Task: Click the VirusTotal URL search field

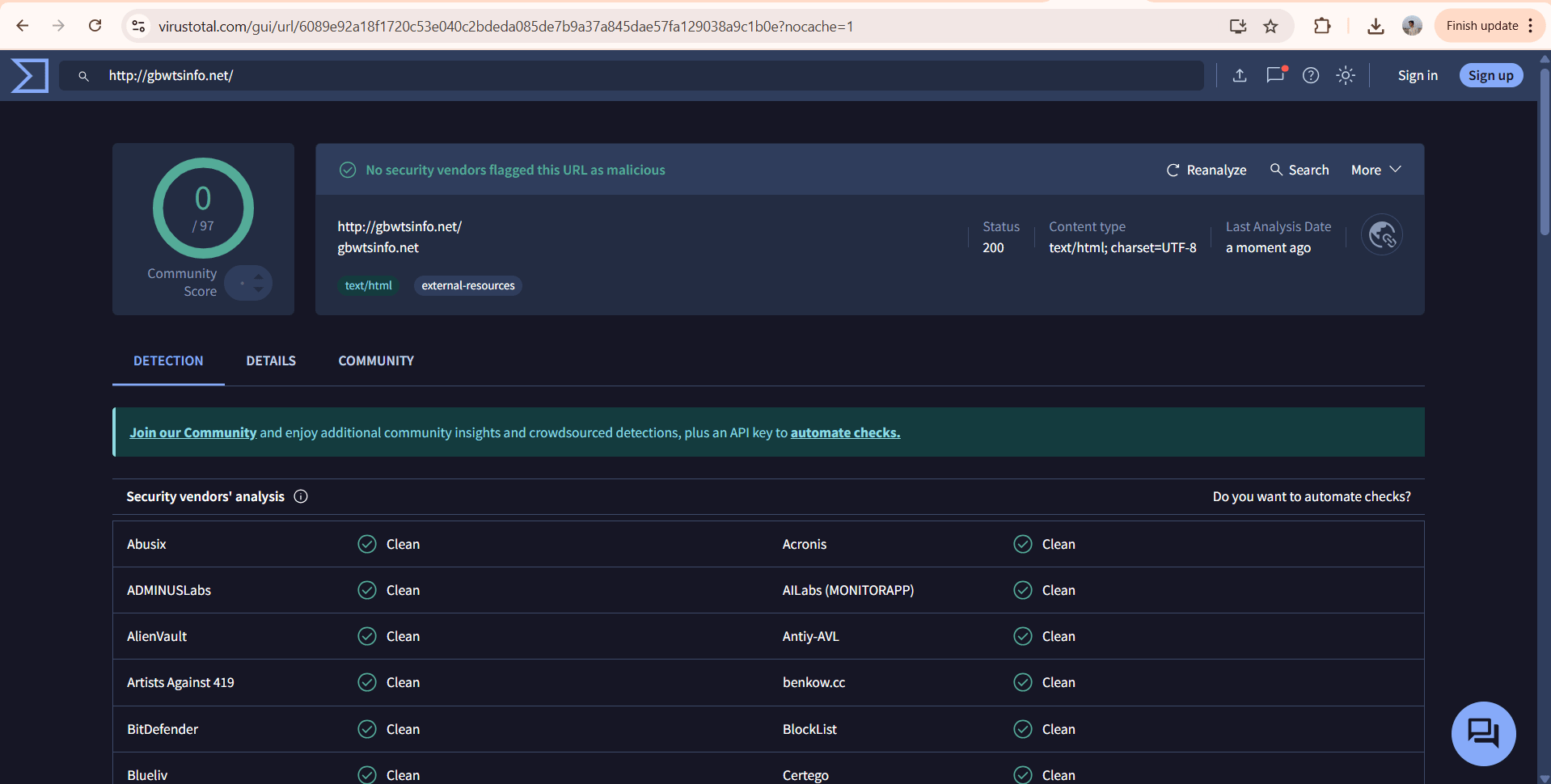Action: pyautogui.click(x=631, y=75)
